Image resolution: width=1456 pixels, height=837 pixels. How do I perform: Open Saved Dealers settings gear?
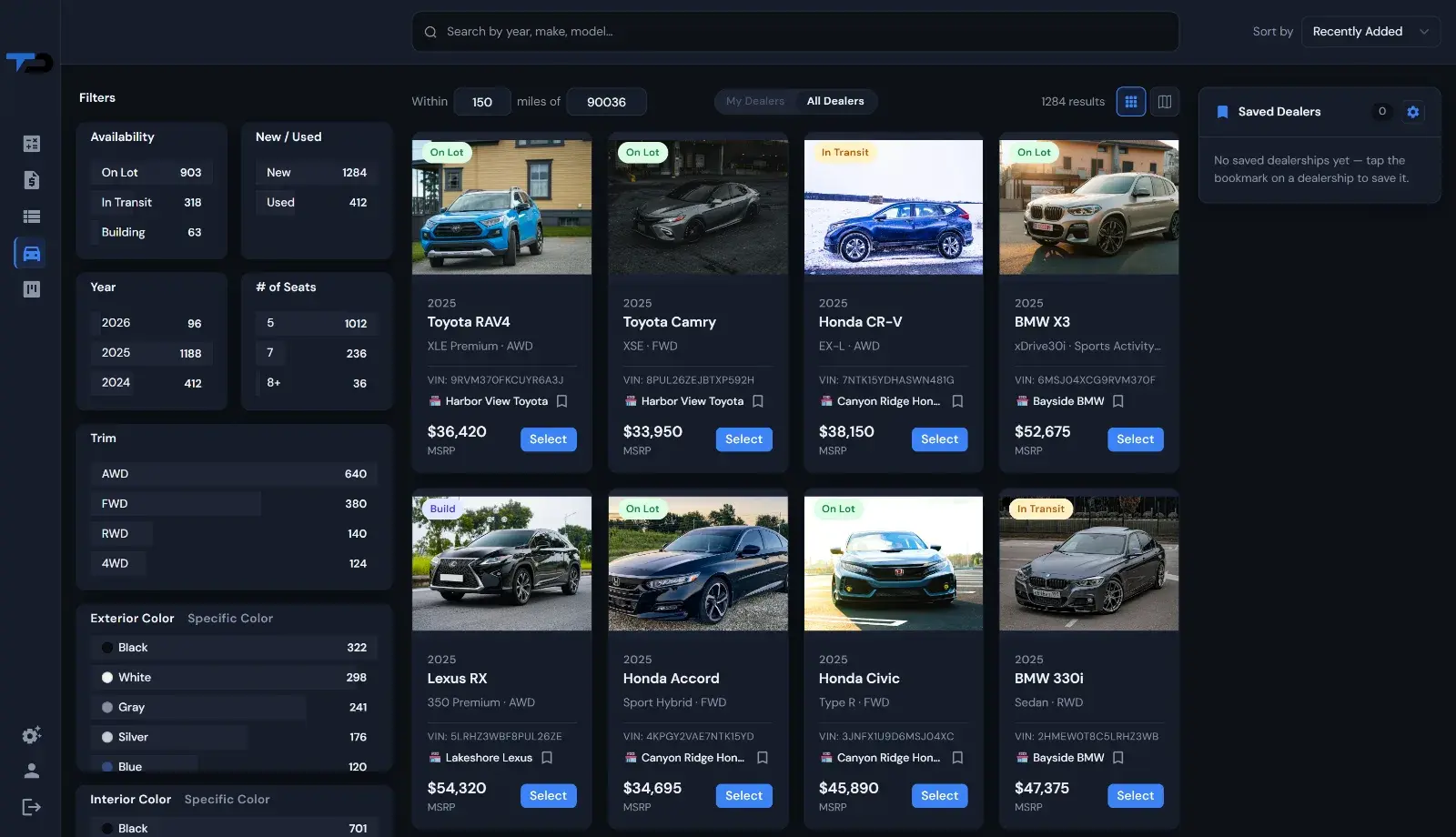click(x=1413, y=112)
